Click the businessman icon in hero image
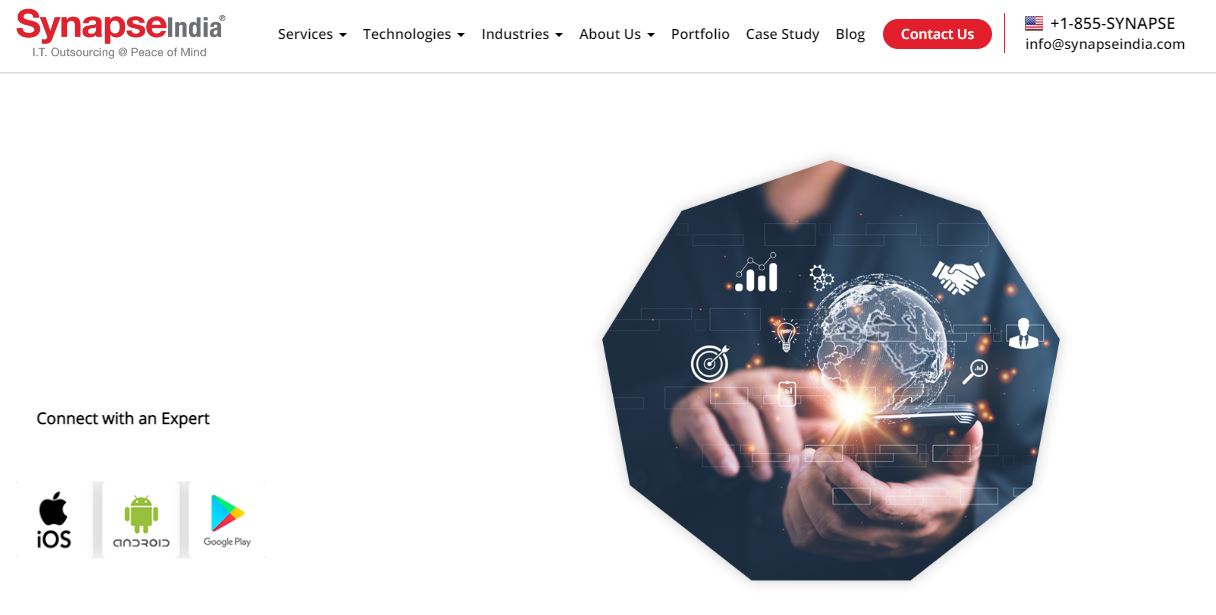The image size is (1216, 615). point(1021,333)
